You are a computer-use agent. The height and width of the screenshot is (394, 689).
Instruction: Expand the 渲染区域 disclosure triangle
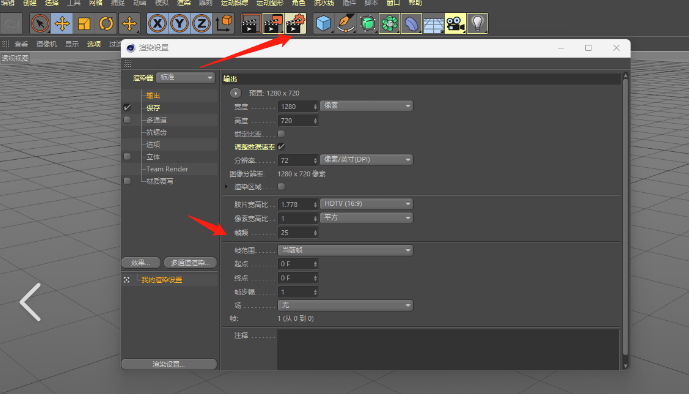click(x=227, y=187)
